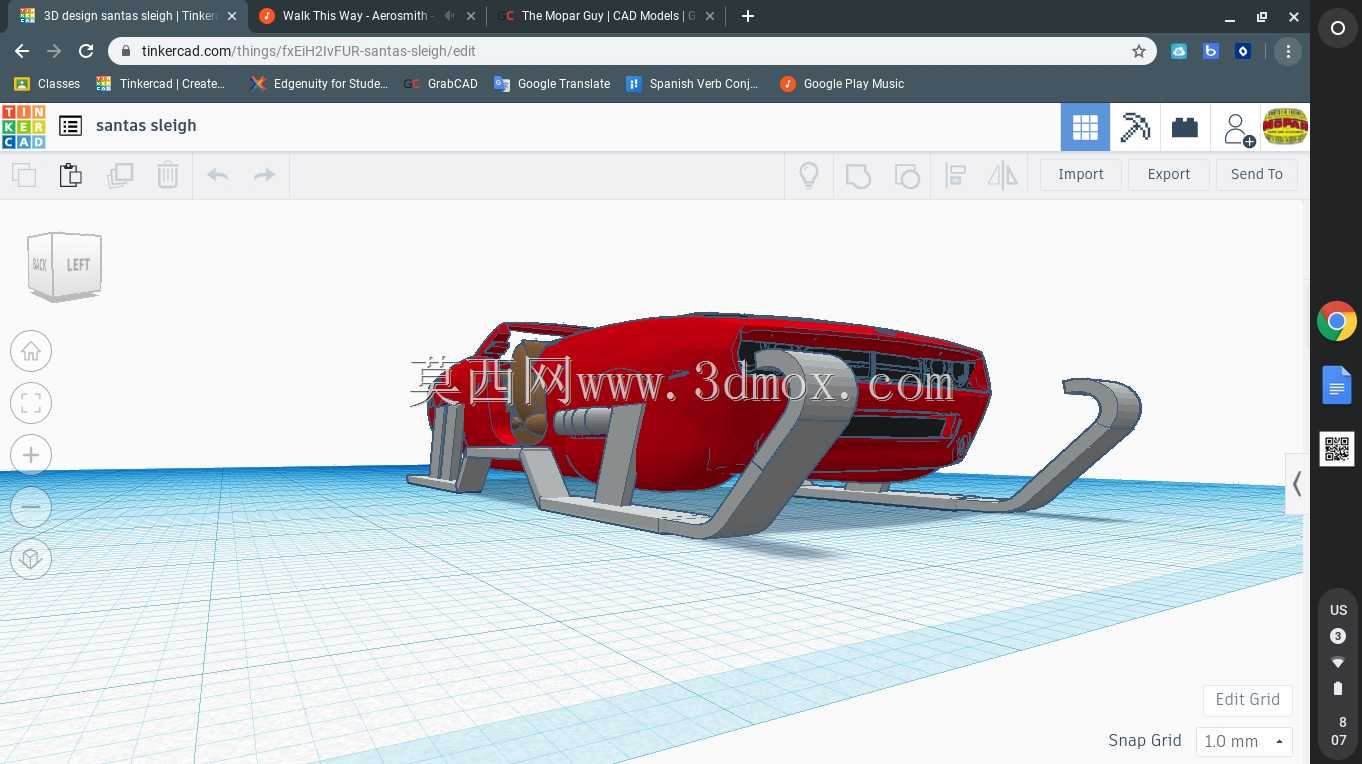Click the Group shapes icon
Image resolution: width=1362 pixels, height=764 pixels.
858,176
